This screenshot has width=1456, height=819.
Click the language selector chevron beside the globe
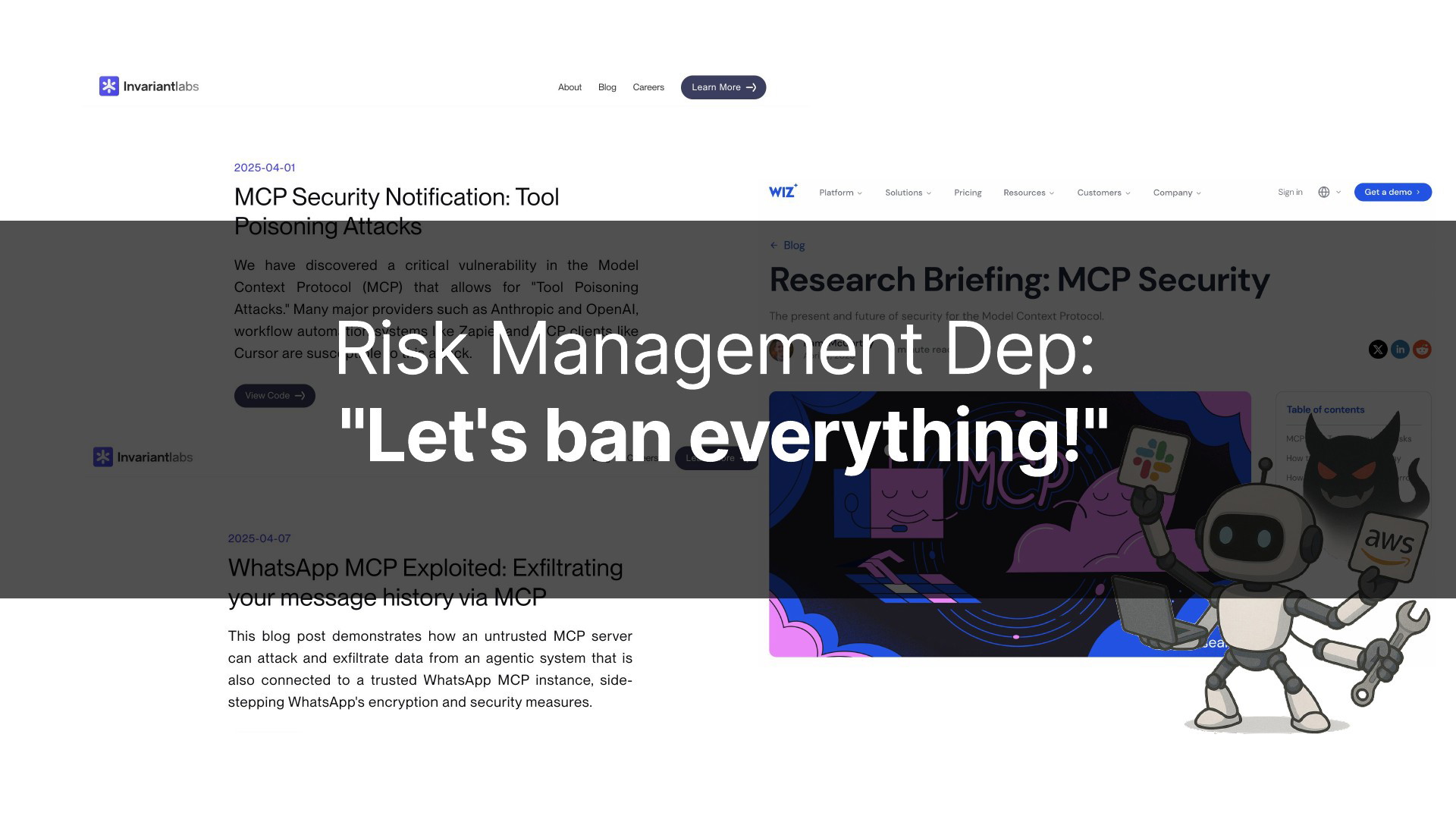coord(1338,193)
